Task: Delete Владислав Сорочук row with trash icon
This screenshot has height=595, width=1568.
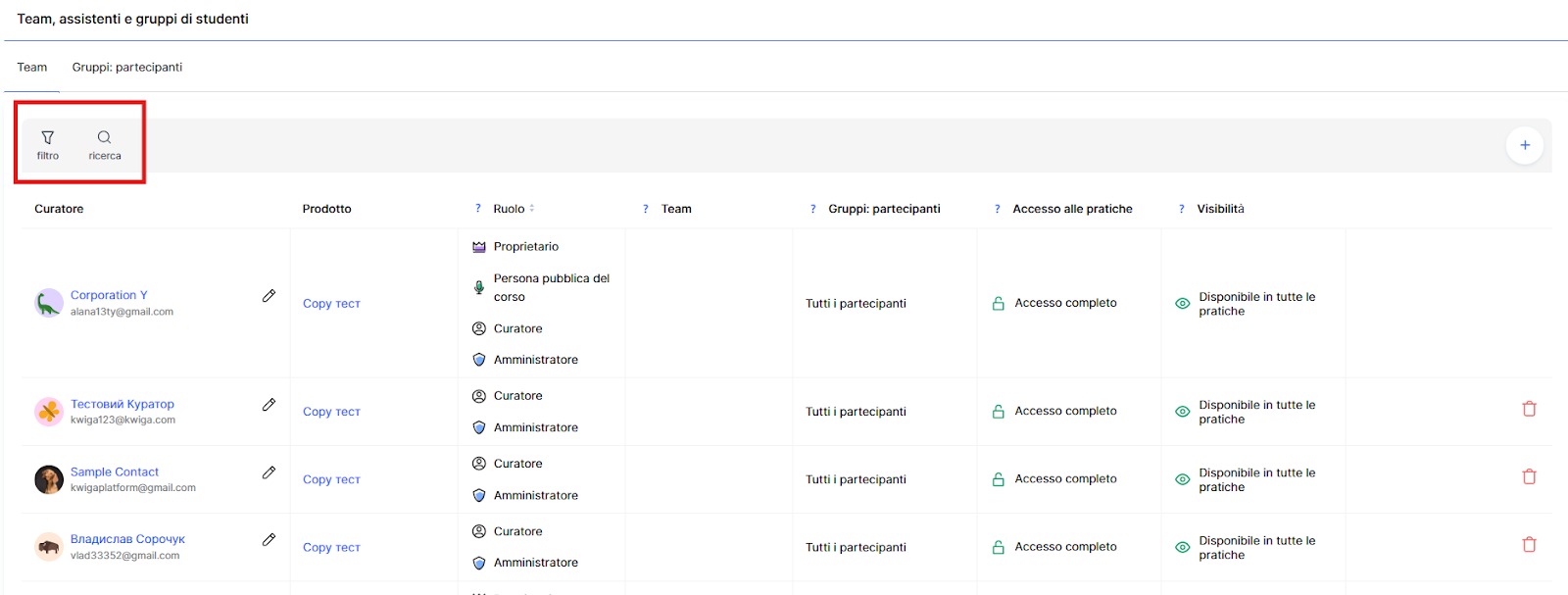Action: [1529, 544]
